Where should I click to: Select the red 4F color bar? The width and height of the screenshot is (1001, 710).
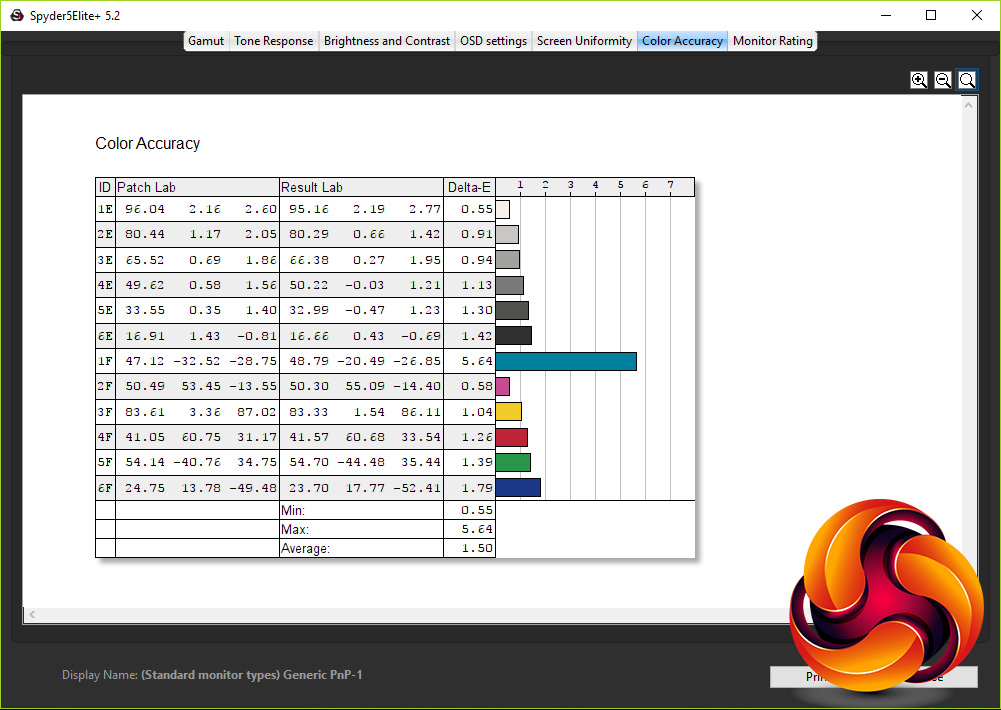point(511,437)
